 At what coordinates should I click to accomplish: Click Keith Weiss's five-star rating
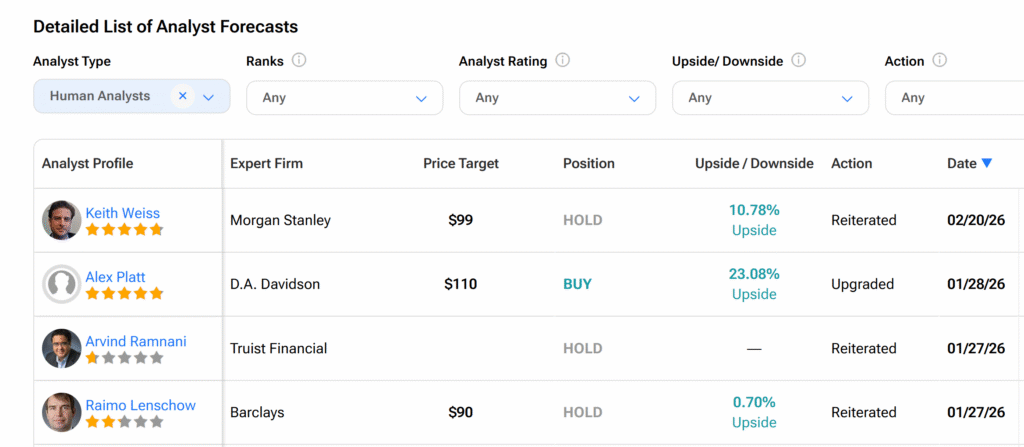pyautogui.click(x=124, y=229)
